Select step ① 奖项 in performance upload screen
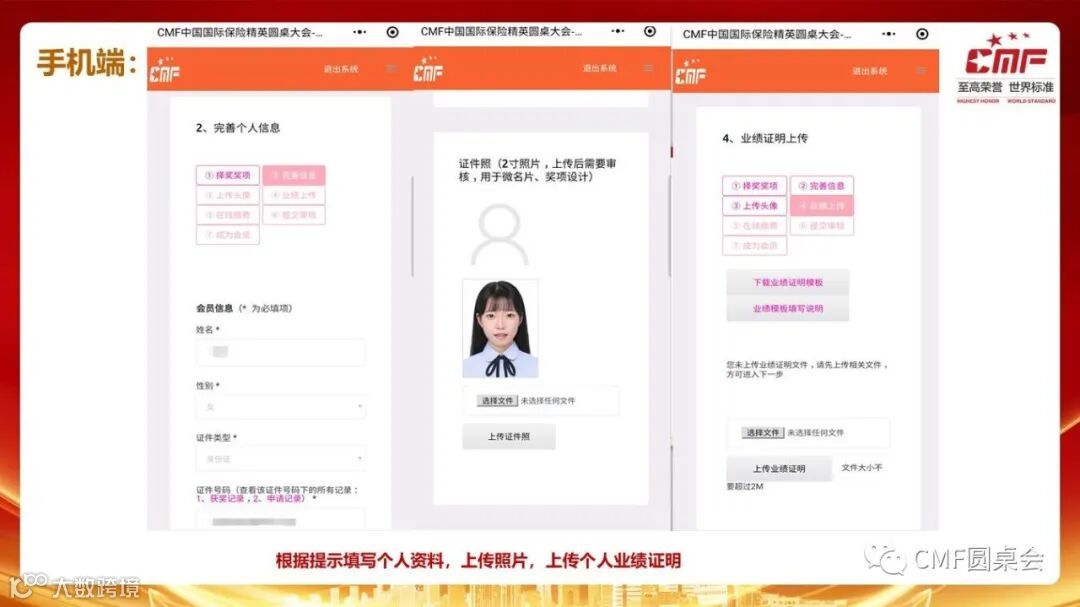1080x607 pixels. tap(755, 186)
